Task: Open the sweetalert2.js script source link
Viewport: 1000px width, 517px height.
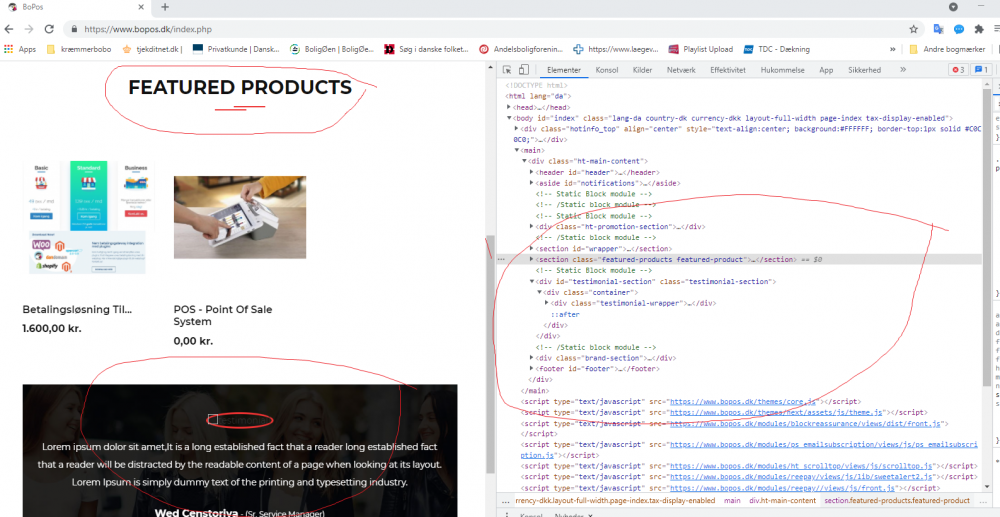Action: (801, 477)
